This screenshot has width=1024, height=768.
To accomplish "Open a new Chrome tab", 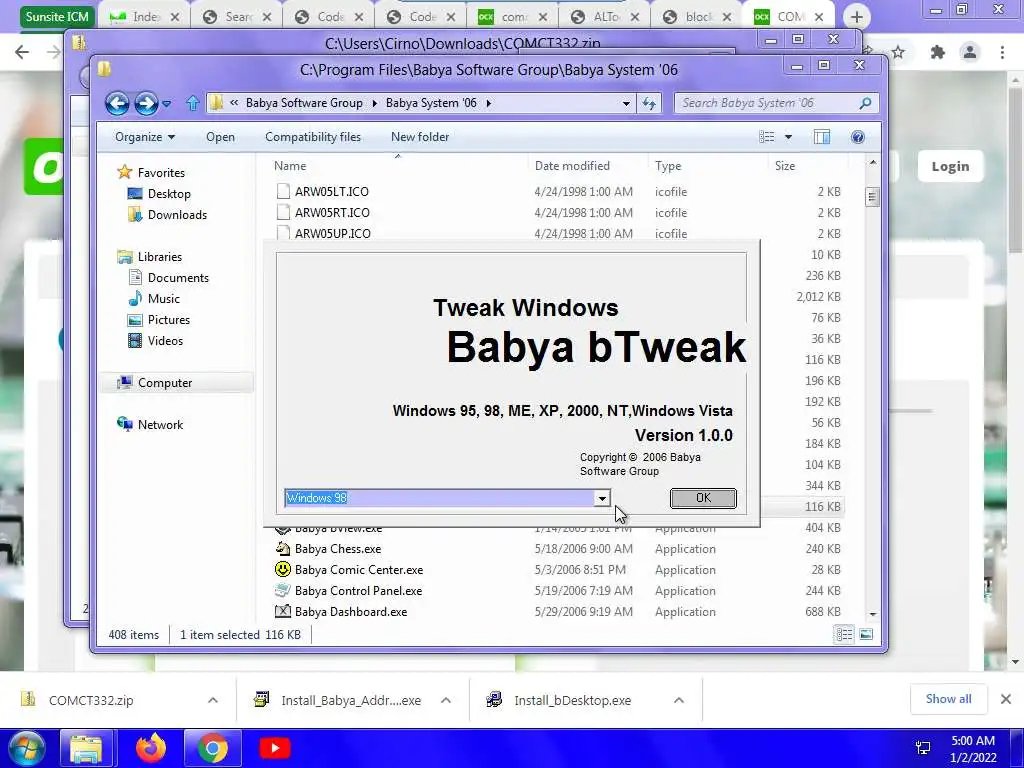I will (857, 17).
